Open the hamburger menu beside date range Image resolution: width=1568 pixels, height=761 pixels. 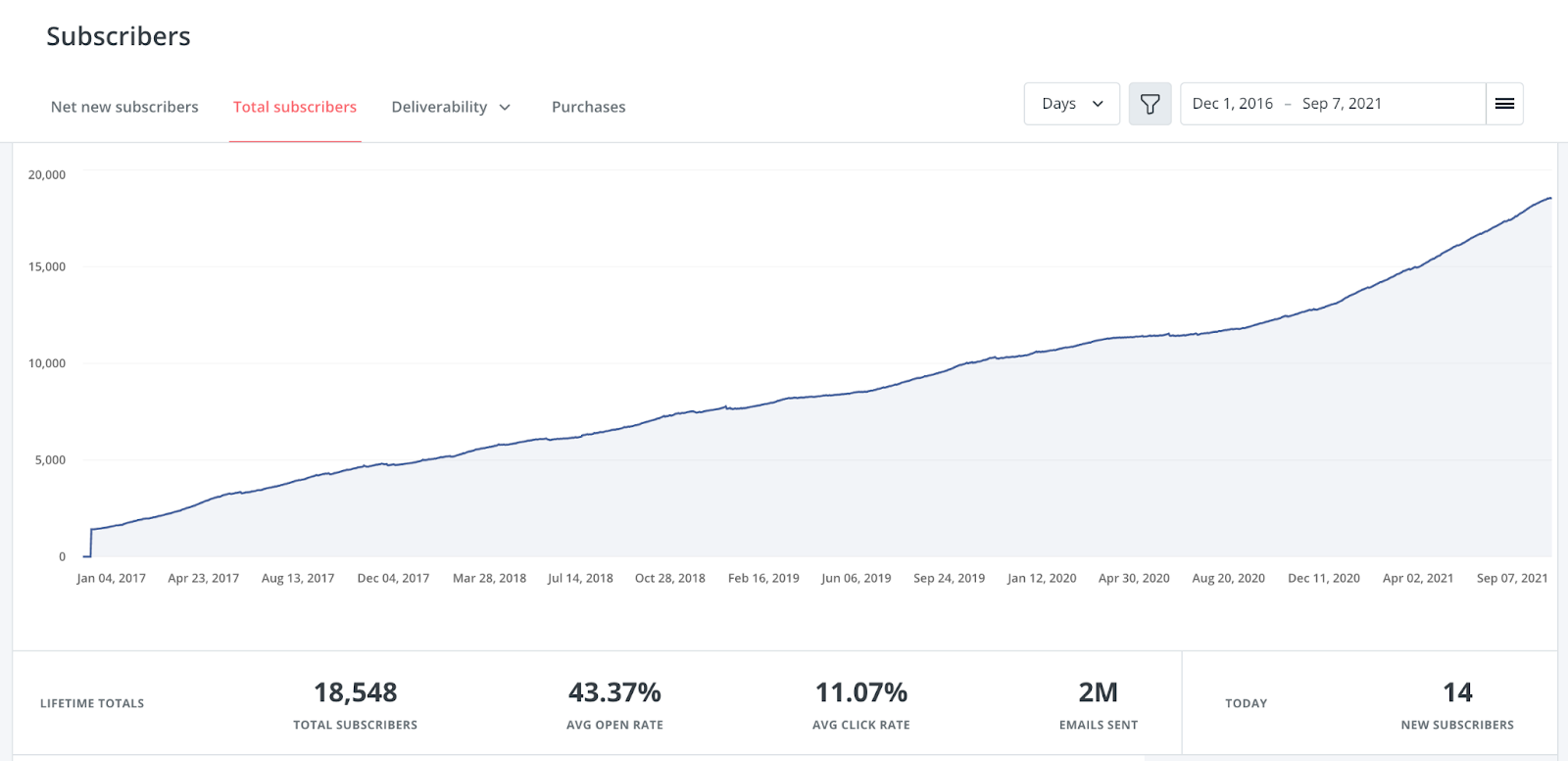[x=1504, y=104]
